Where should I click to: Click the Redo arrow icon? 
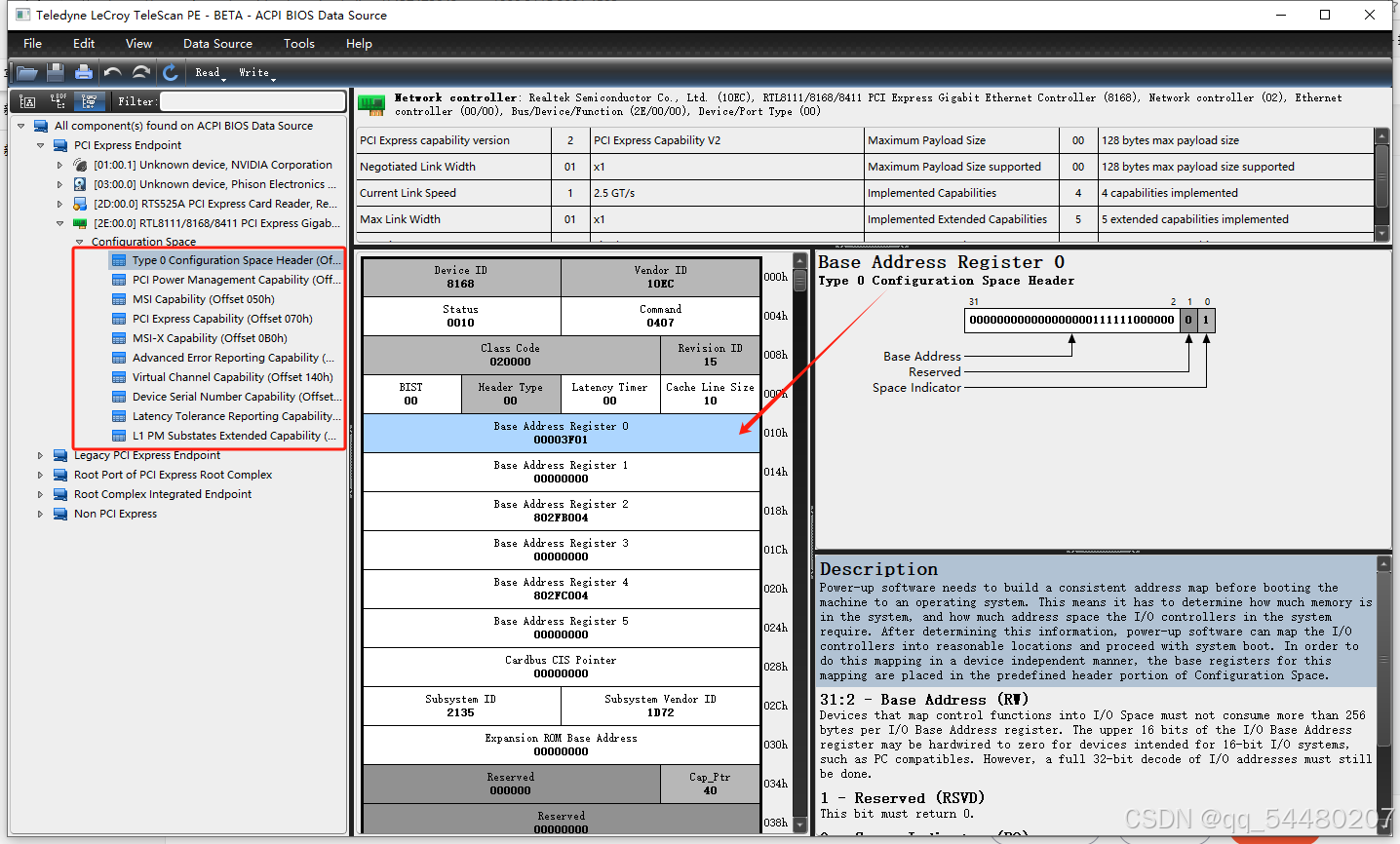[x=141, y=72]
